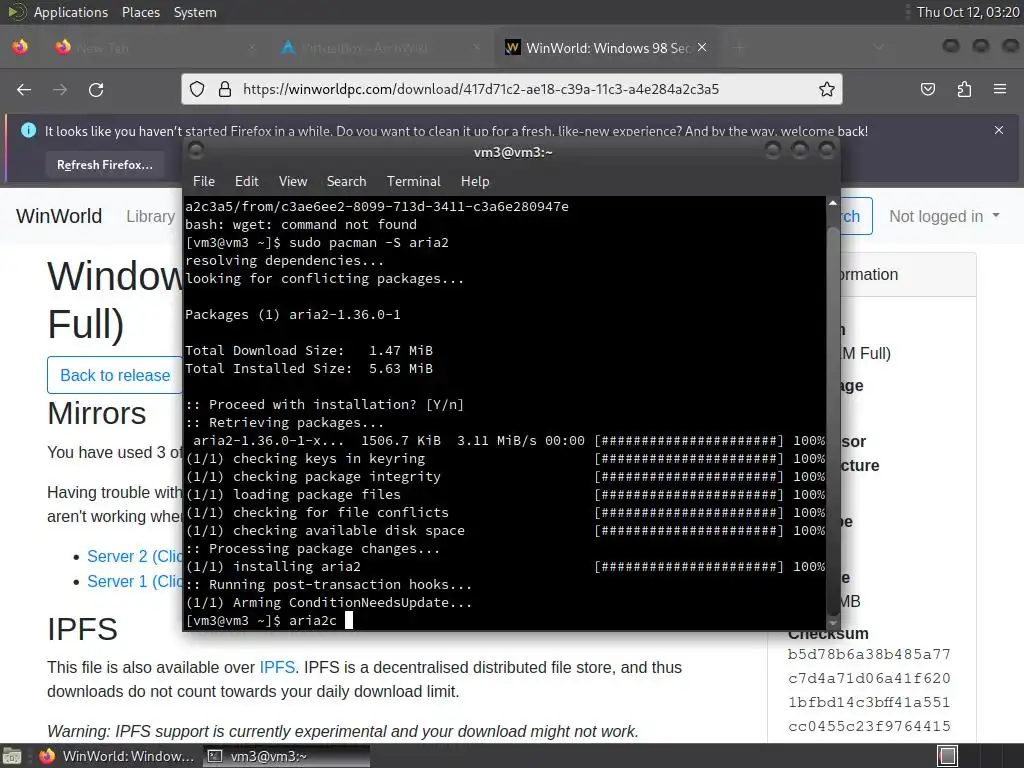Select the WinWorld Windows 98 tab
This screenshot has height=768, width=1024.
click(x=606, y=48)
